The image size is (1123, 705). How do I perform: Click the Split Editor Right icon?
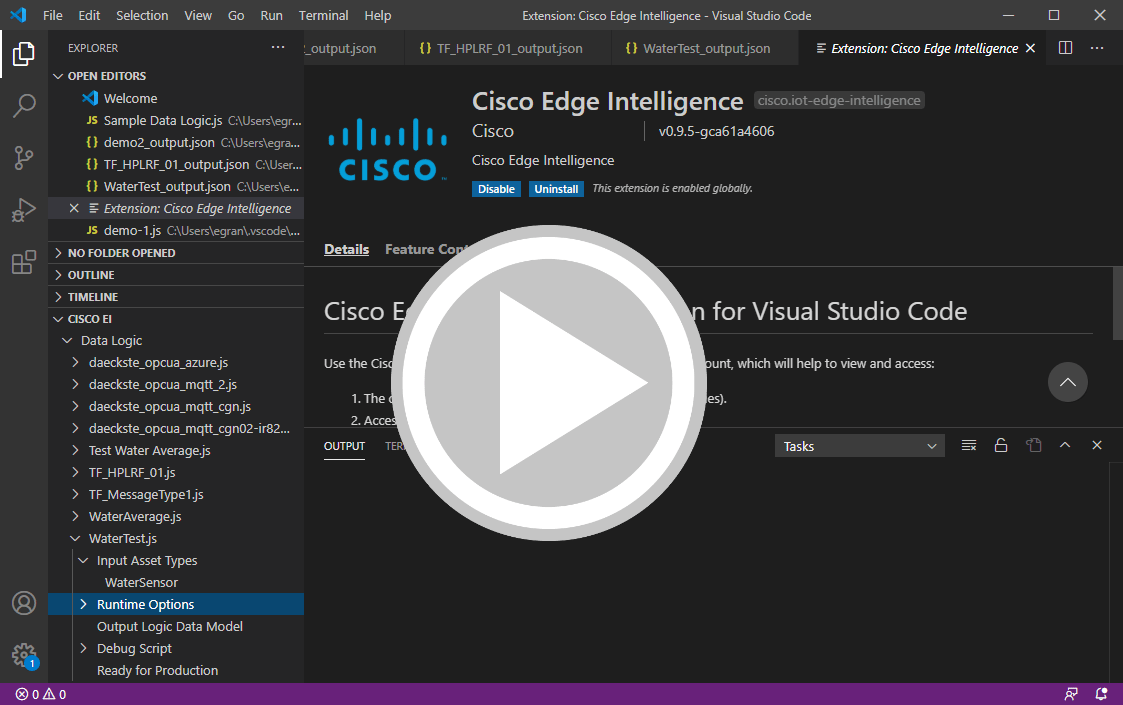click(x=1065, y=48)
